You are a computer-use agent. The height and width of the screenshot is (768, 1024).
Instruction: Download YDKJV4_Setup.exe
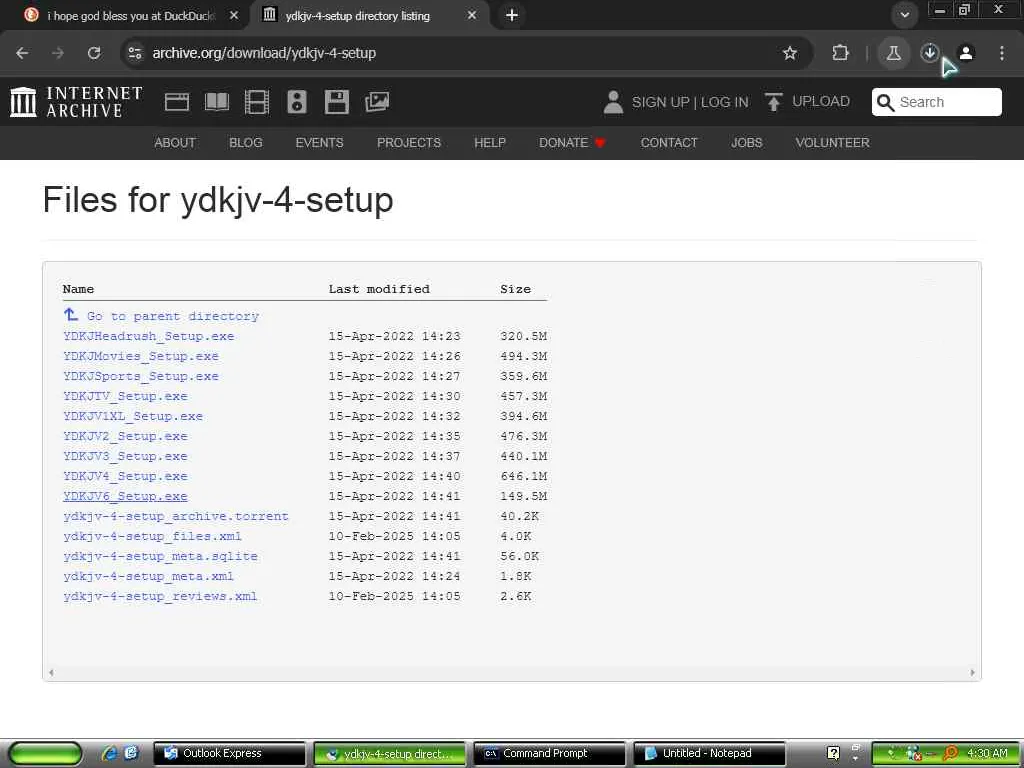point(125,476)
